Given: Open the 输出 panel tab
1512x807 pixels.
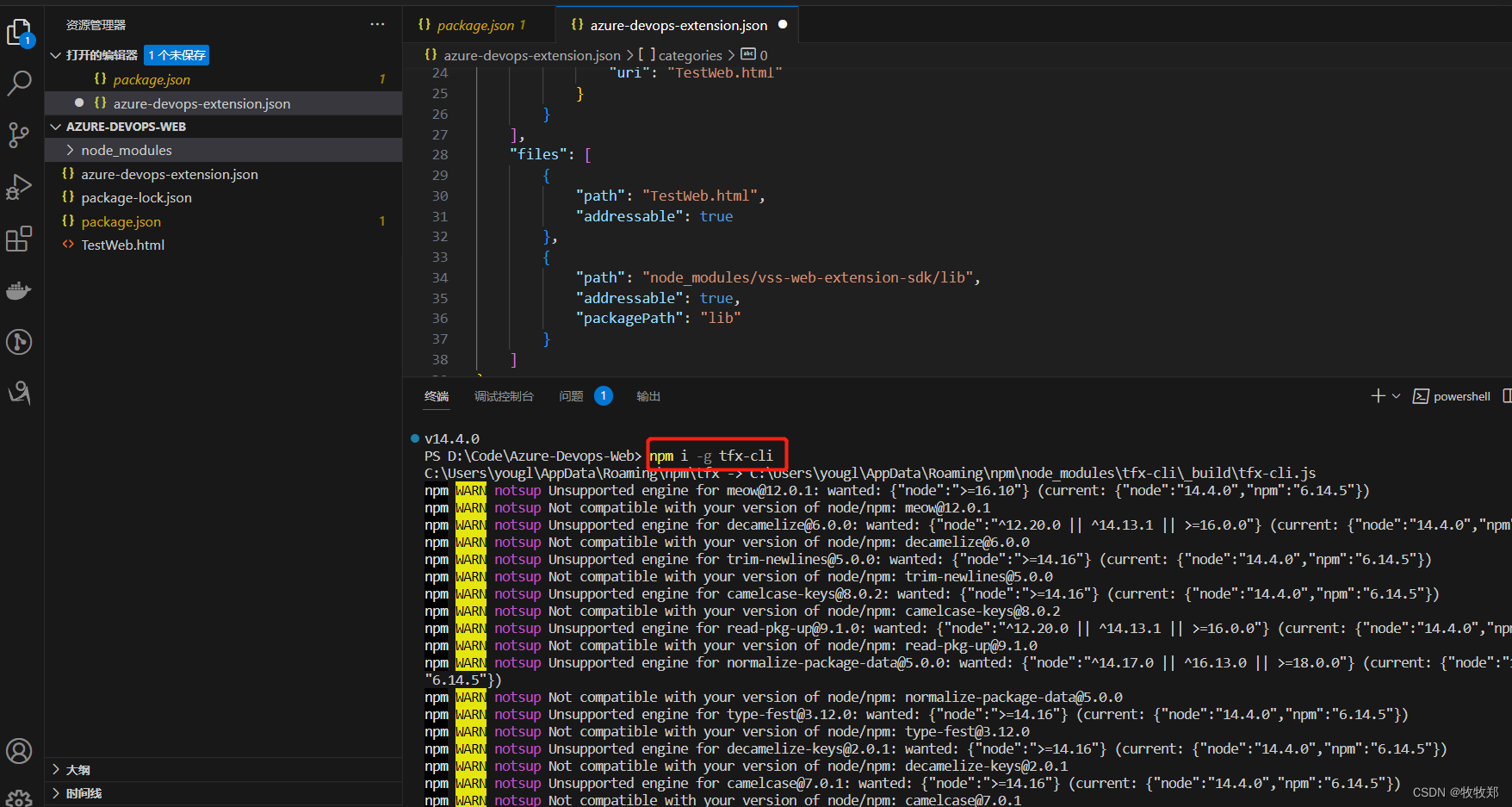Looking at the screenshot, I should click(648, 396).
